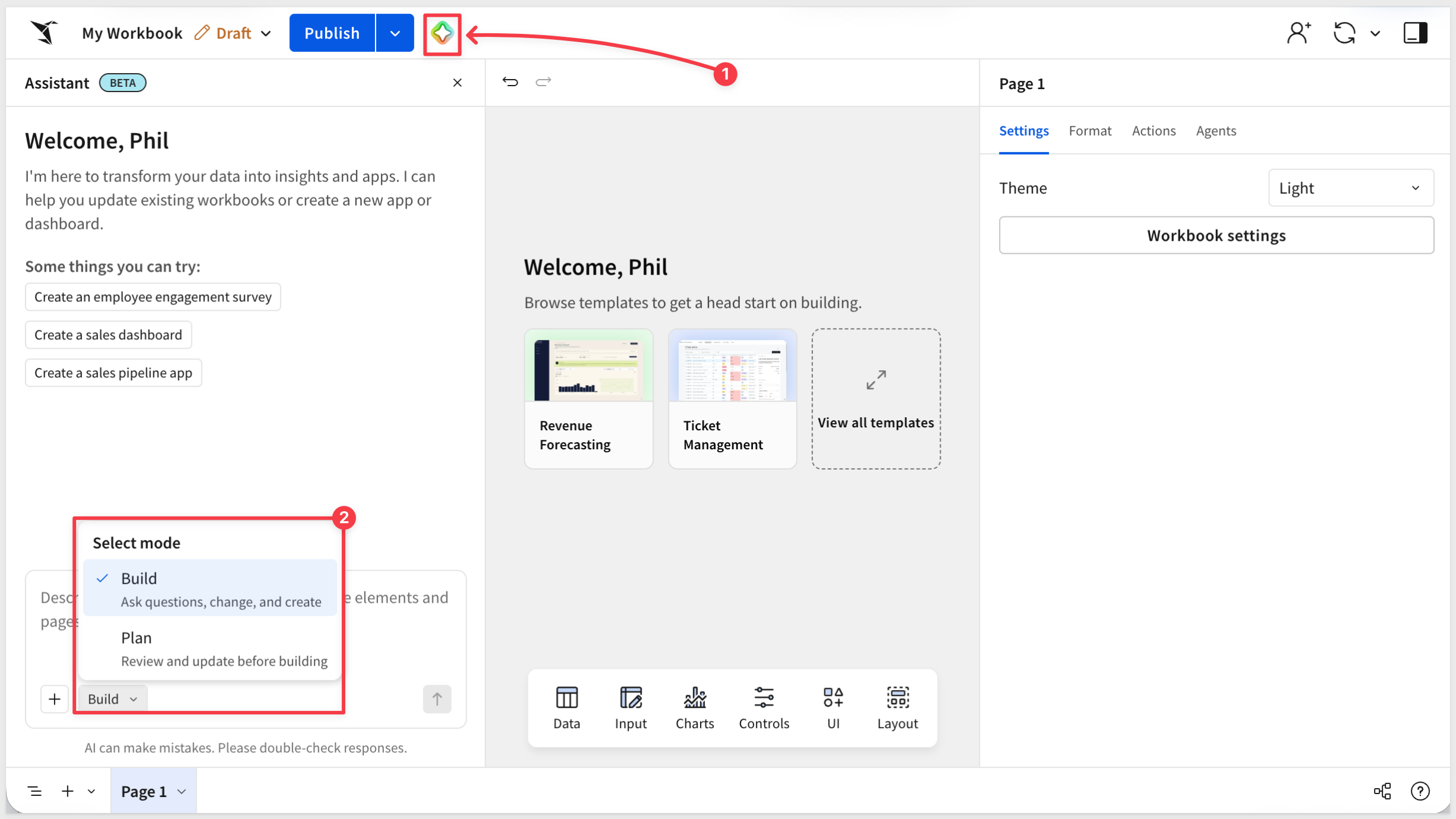Switch to the Settings tab
Screen dimensions: 1456x819
1023,131
